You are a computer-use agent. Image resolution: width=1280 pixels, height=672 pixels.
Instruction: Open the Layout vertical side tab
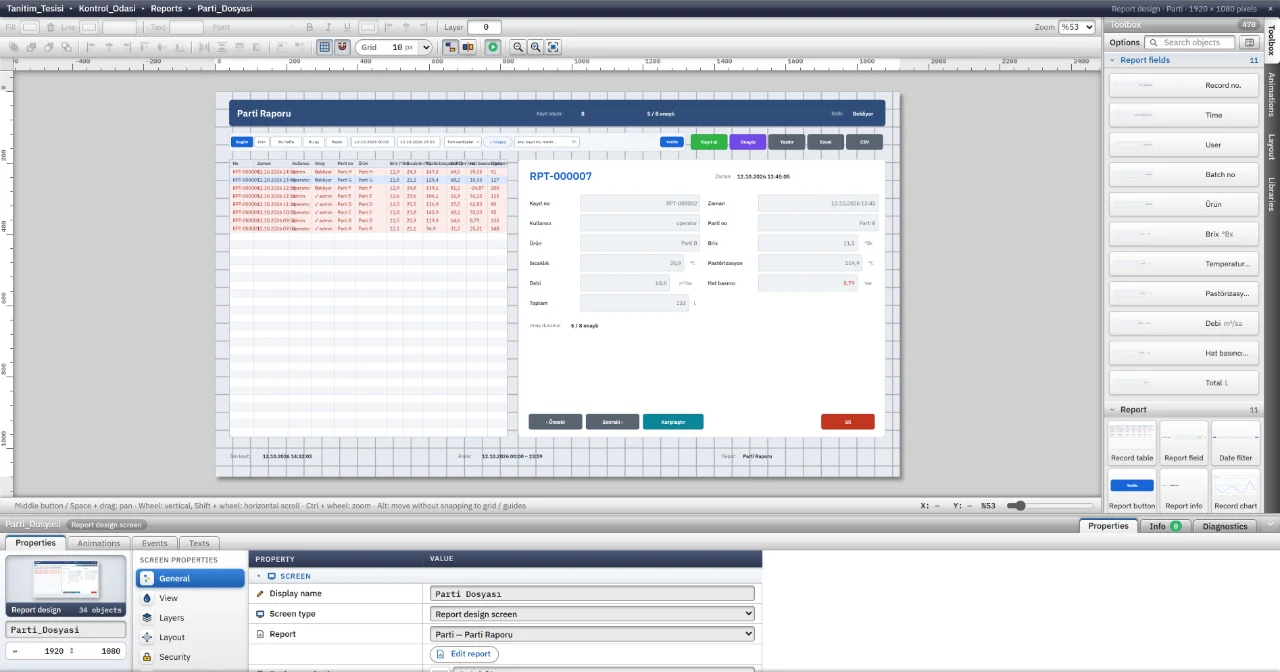[1272, 147]
